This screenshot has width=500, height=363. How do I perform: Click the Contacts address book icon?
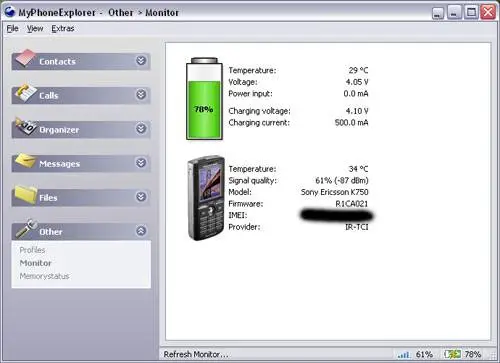(25, 58)
